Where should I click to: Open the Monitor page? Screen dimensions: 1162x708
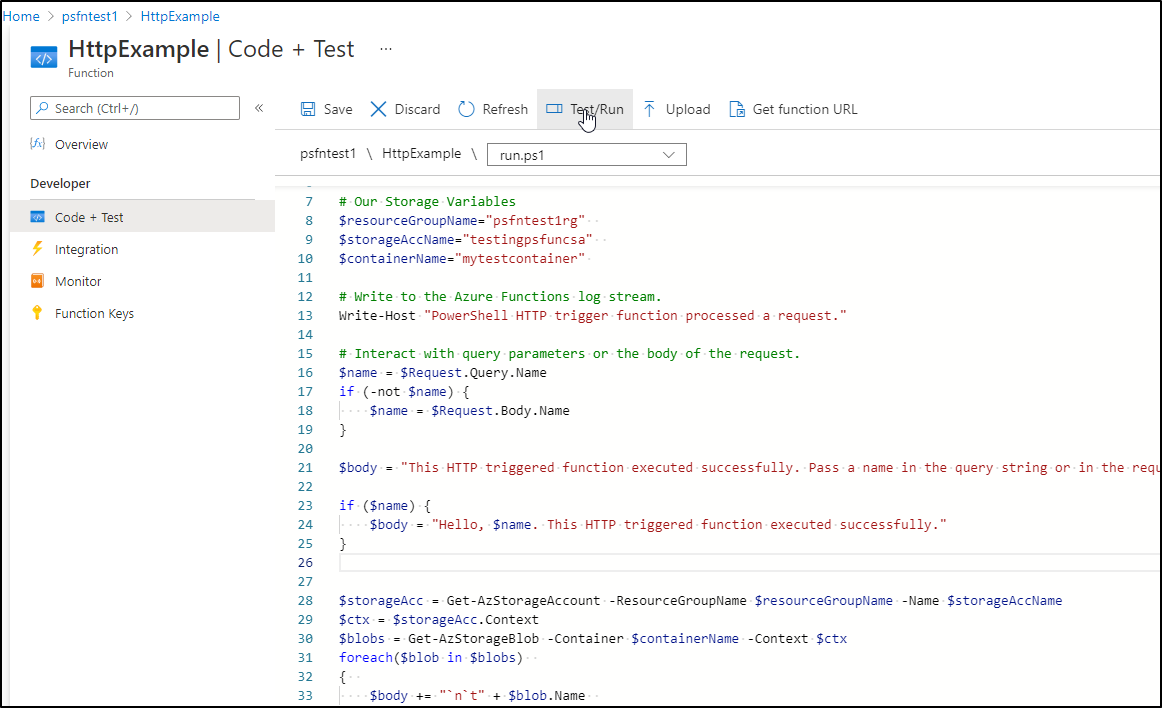(78, 282)
